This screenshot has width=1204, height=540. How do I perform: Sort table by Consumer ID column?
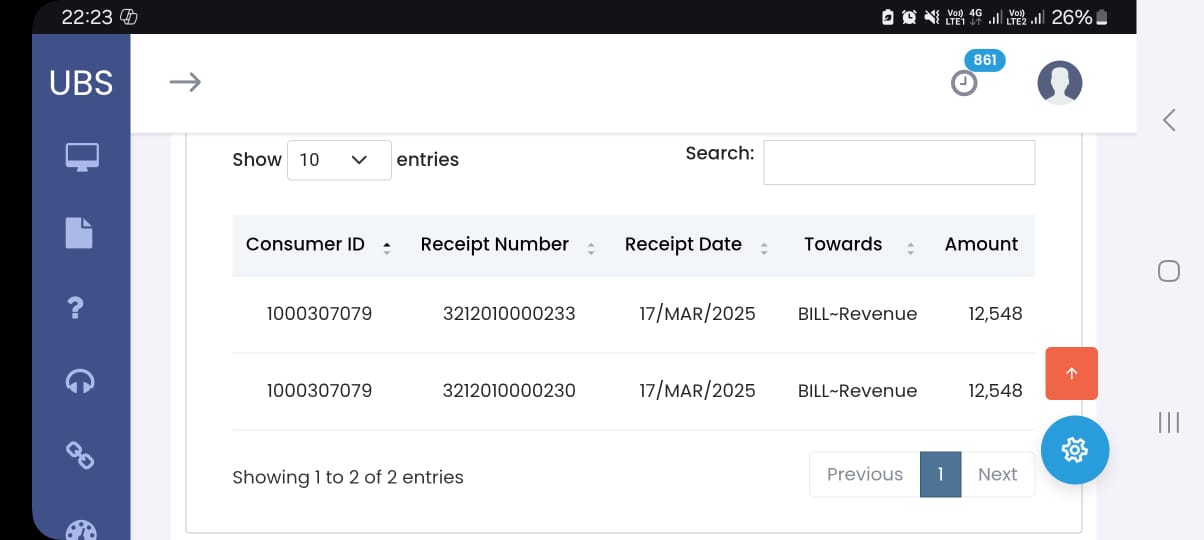click(319, 245)
